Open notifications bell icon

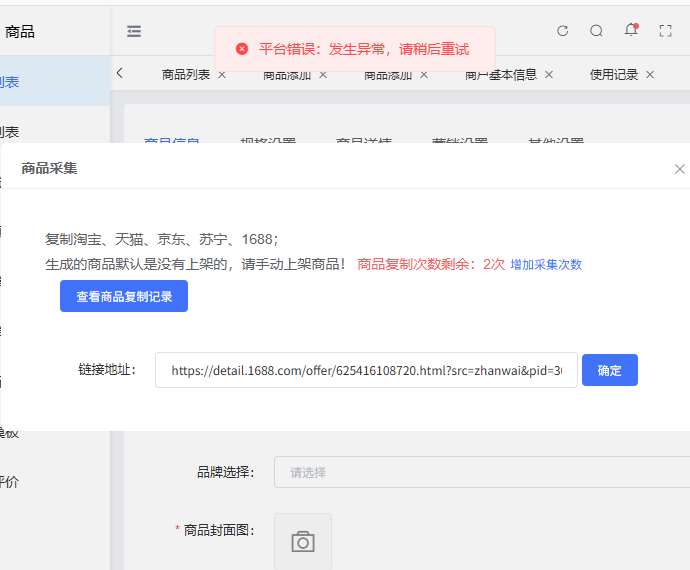630,30
